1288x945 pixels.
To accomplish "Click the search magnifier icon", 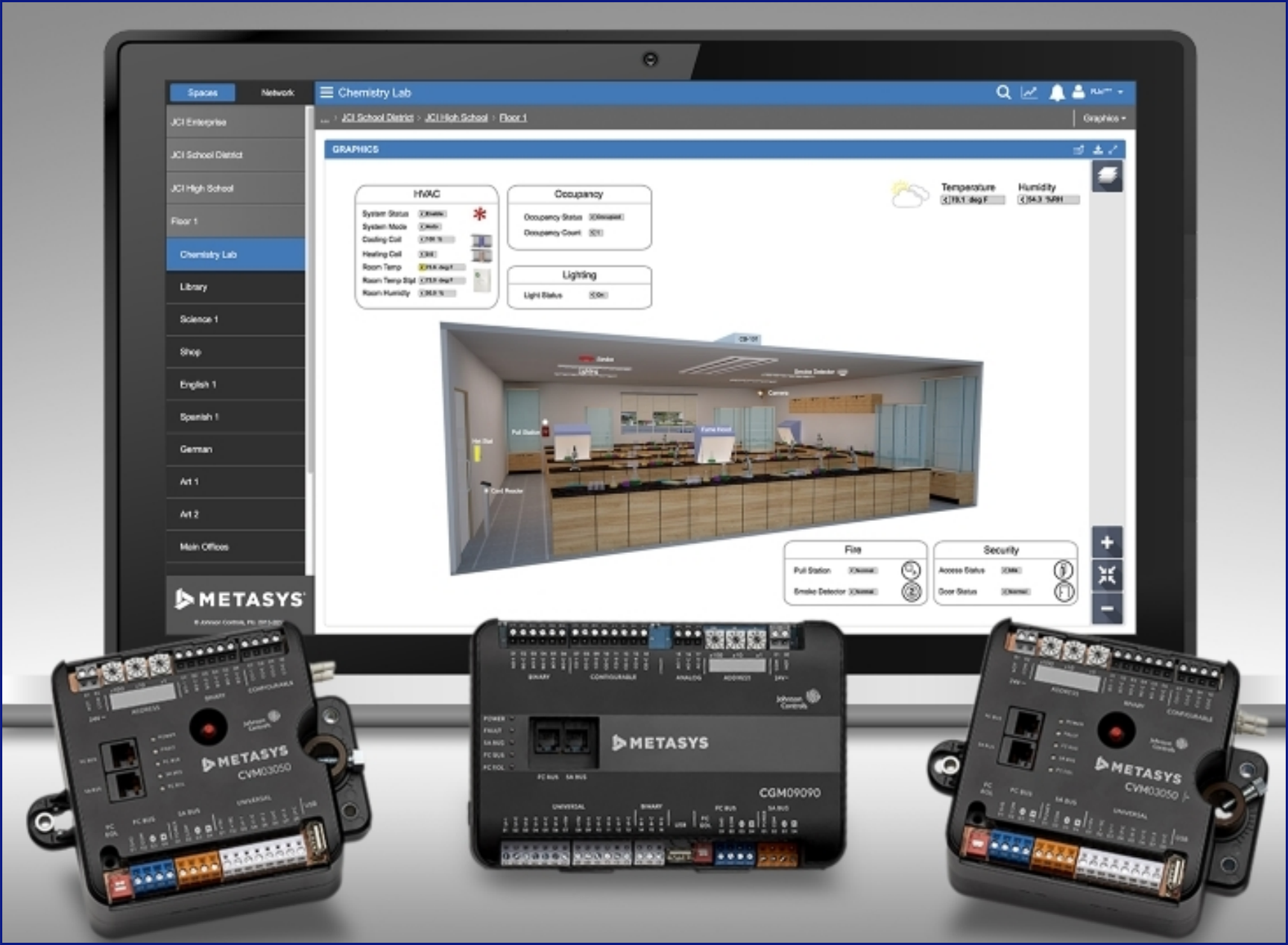I will (1003, 92).
